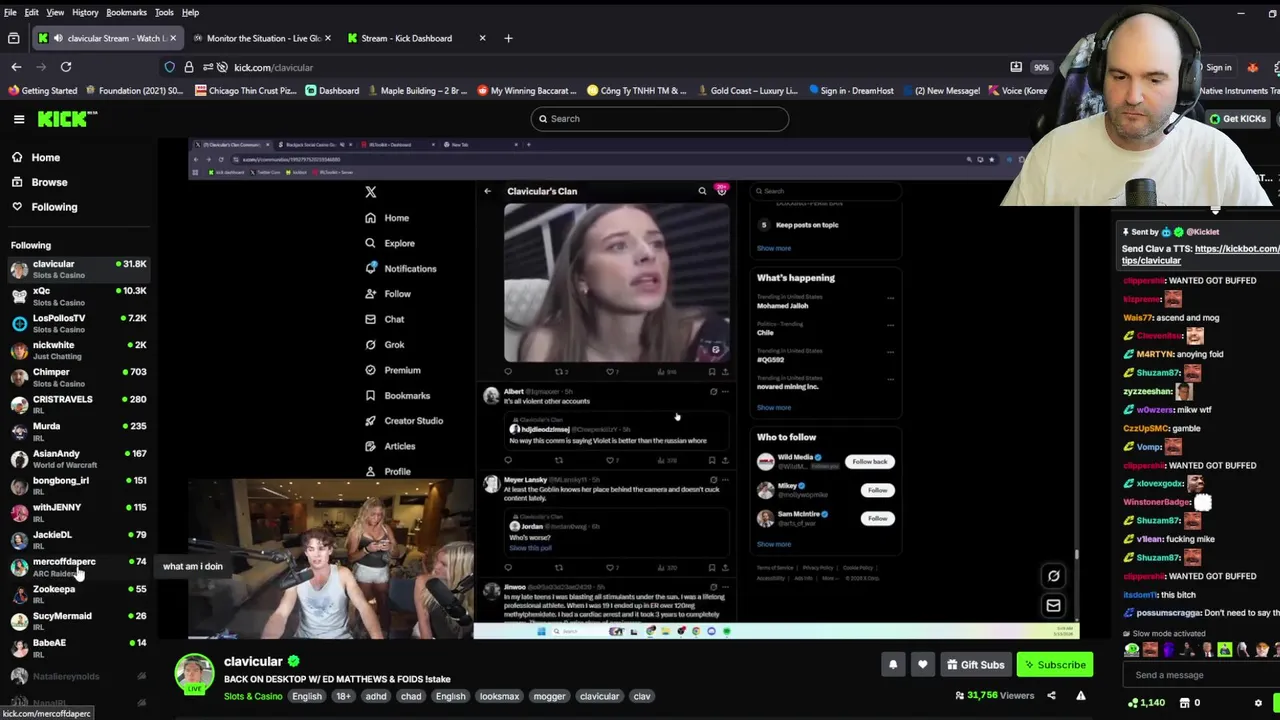The image size is (1280, 720).
Task: Click the Subscribe button
Action: [x=1054, y=664]
